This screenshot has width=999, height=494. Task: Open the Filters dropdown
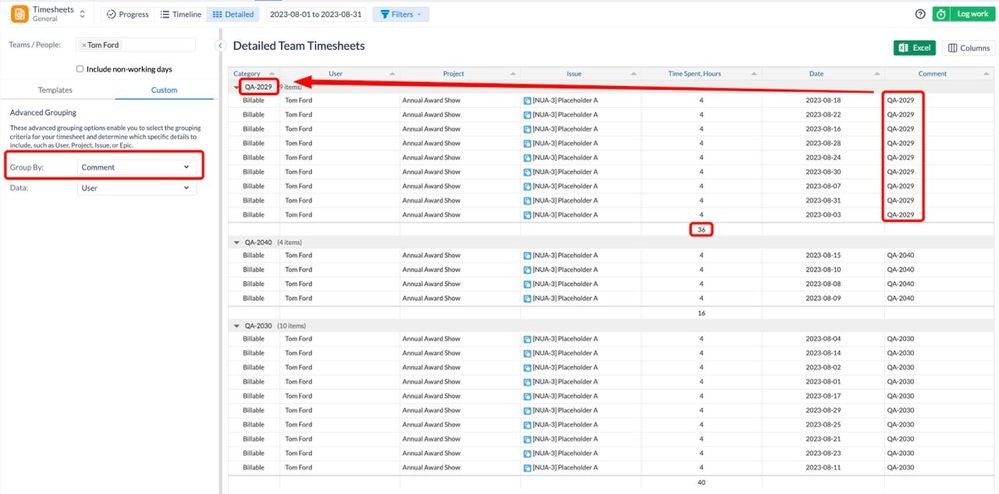click(401, 14)
